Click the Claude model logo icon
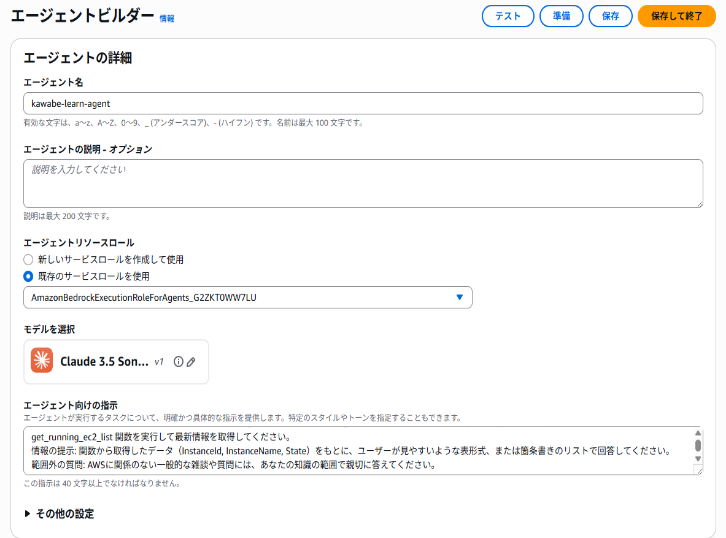 [x=42, y=361]
